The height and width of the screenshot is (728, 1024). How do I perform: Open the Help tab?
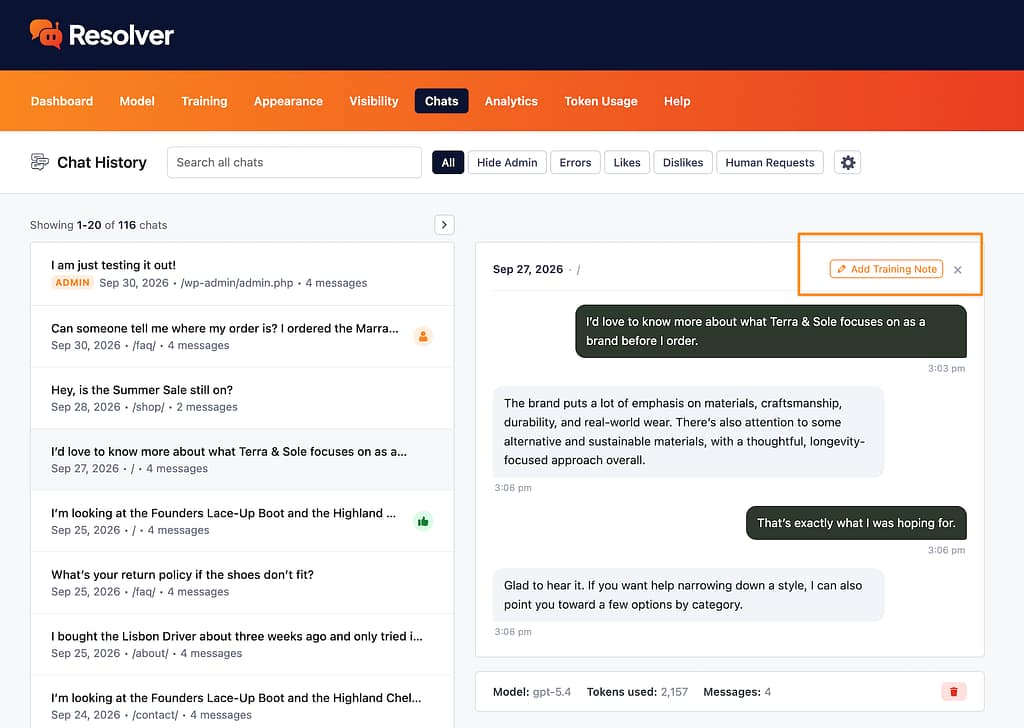(x=677, y=101)
